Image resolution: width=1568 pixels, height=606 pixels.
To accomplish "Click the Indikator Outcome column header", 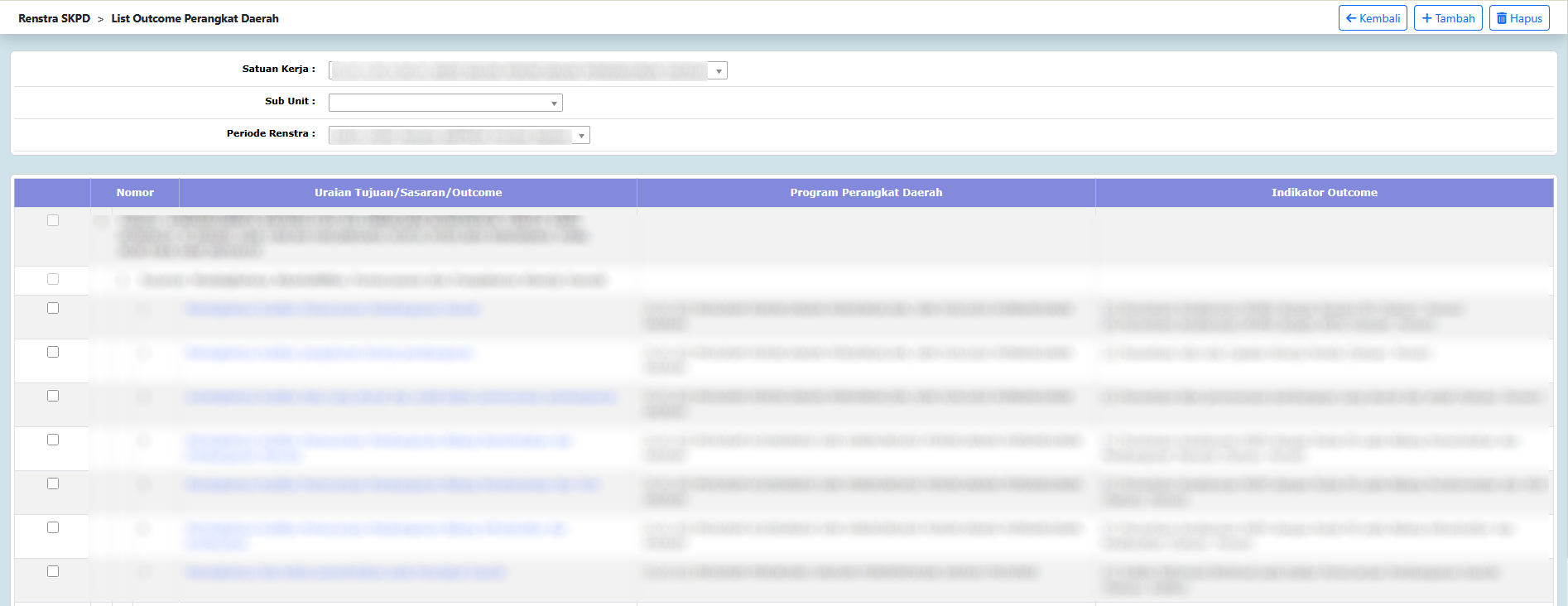I will [1324, 192].
